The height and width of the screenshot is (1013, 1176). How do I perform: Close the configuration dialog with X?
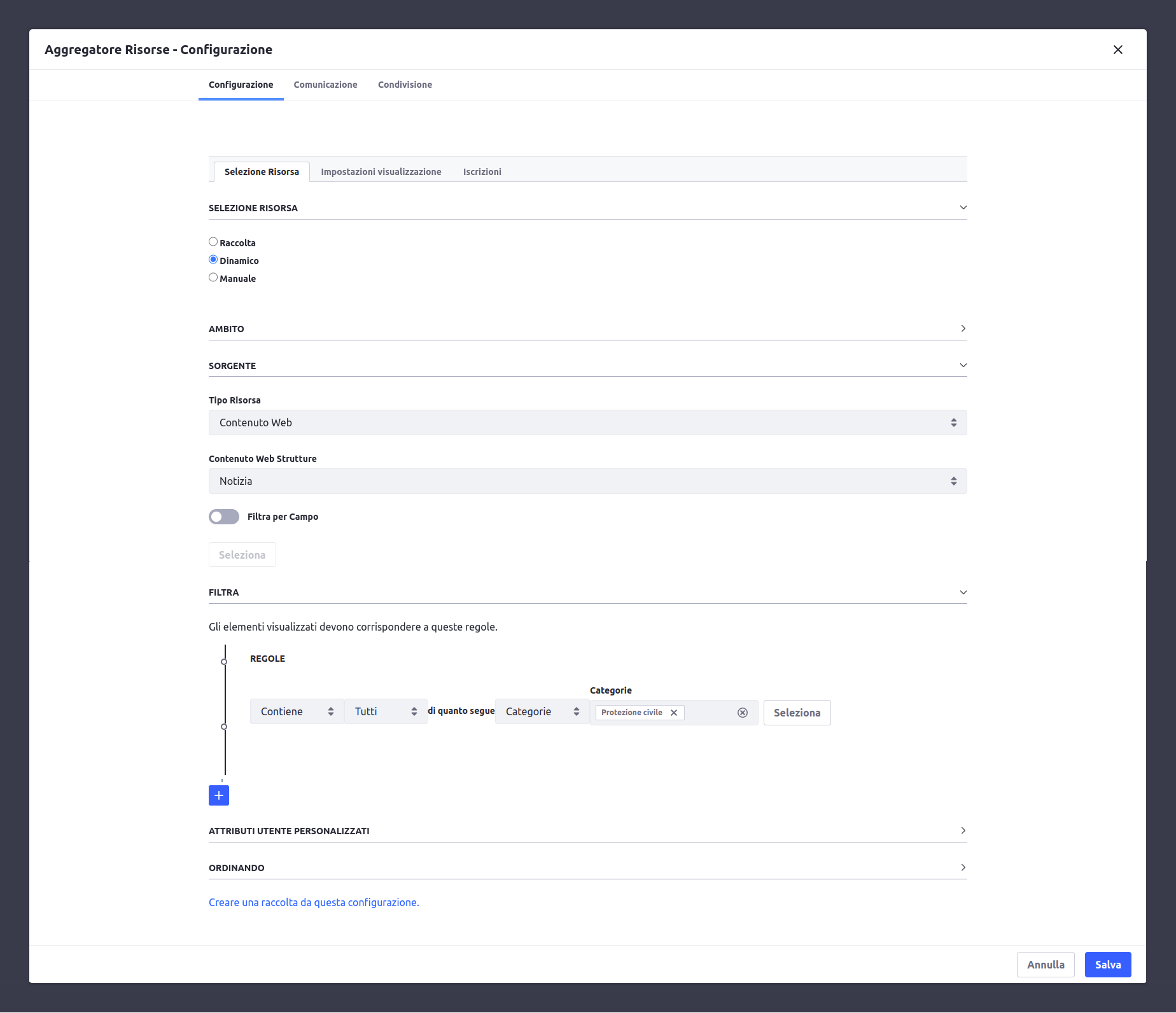point(1117,50)
